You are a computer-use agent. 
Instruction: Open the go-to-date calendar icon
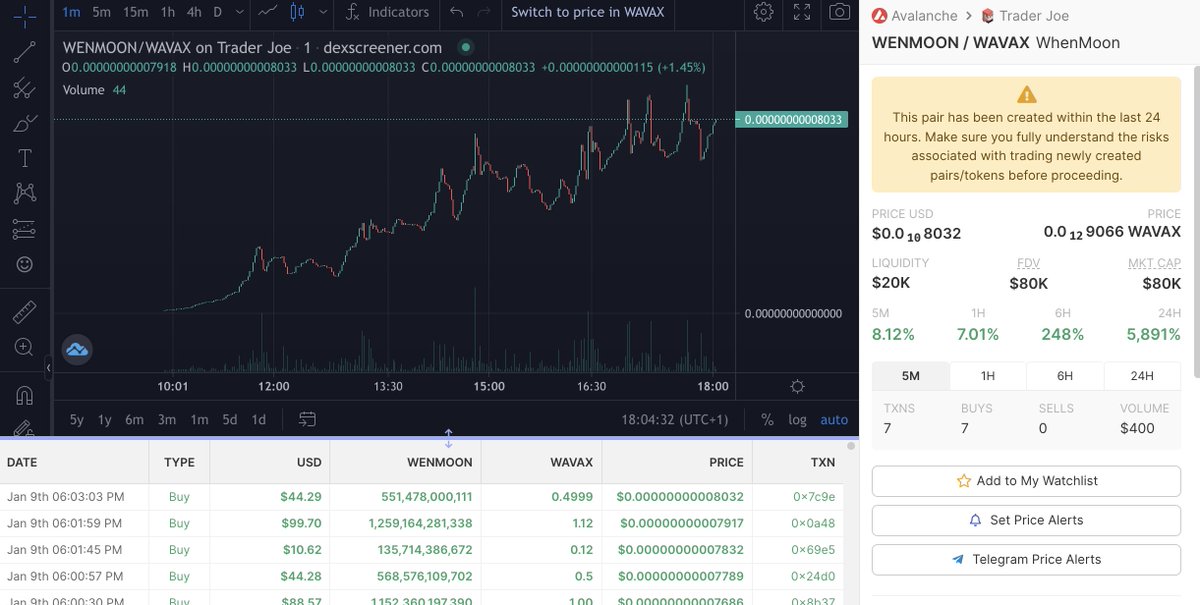tap(307, 419)
